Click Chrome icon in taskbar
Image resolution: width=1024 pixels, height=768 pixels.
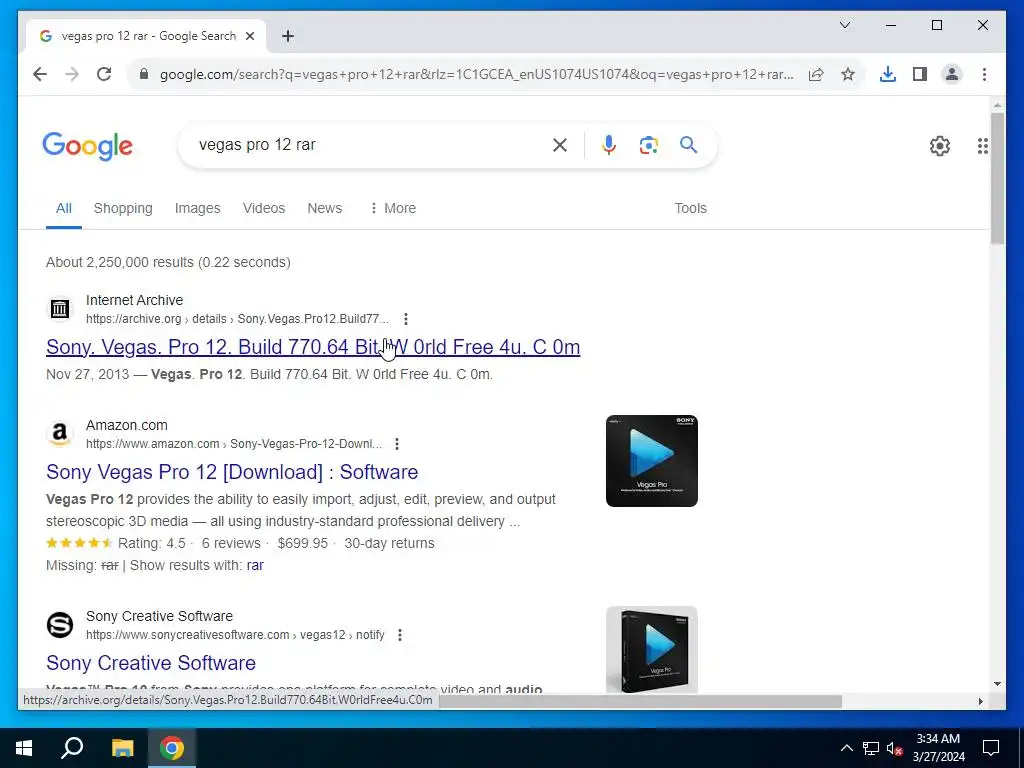pyautogui.click(x=172, y=748)
